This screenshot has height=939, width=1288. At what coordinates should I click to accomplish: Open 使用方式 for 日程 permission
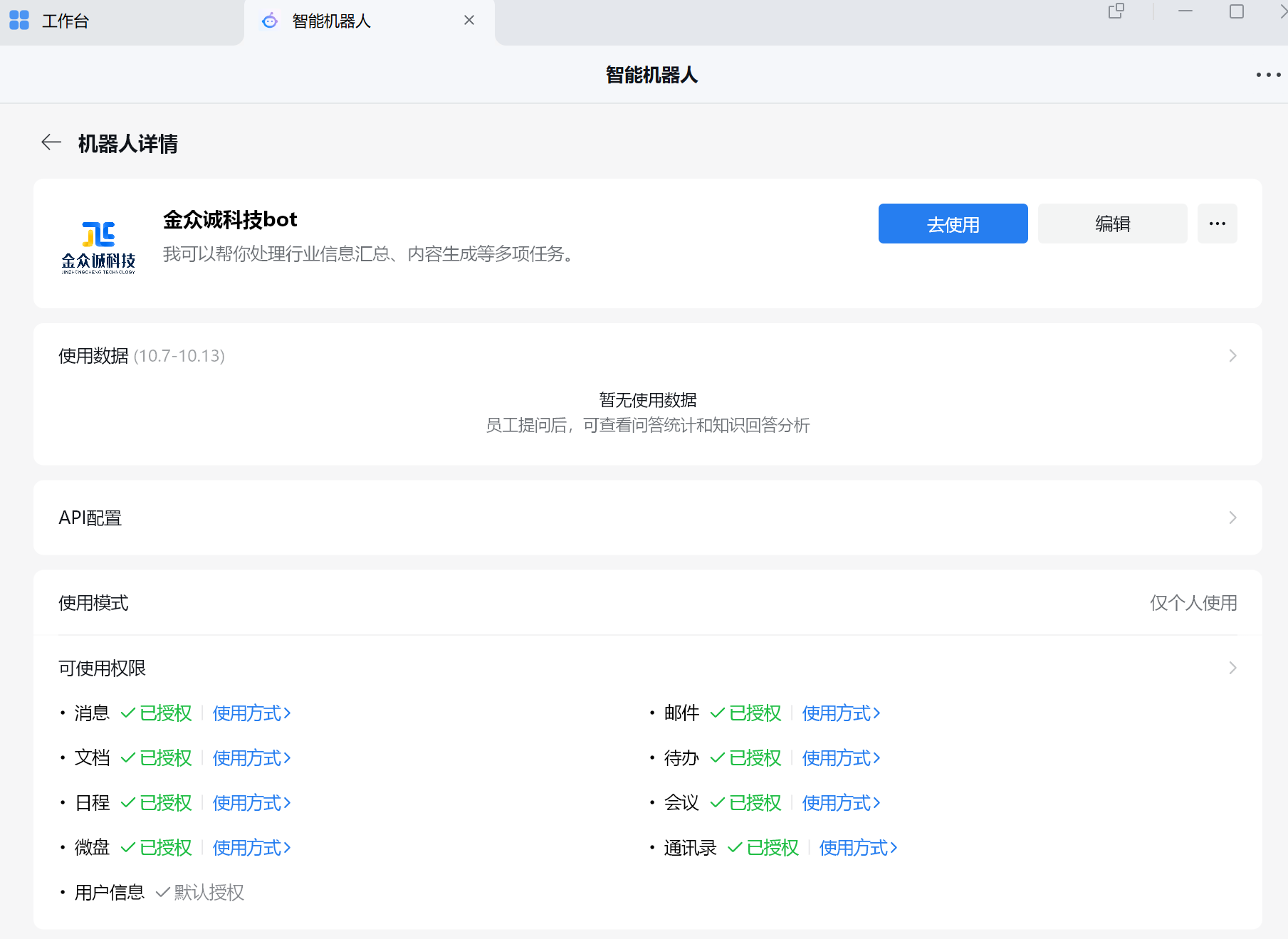click(252, 803)
